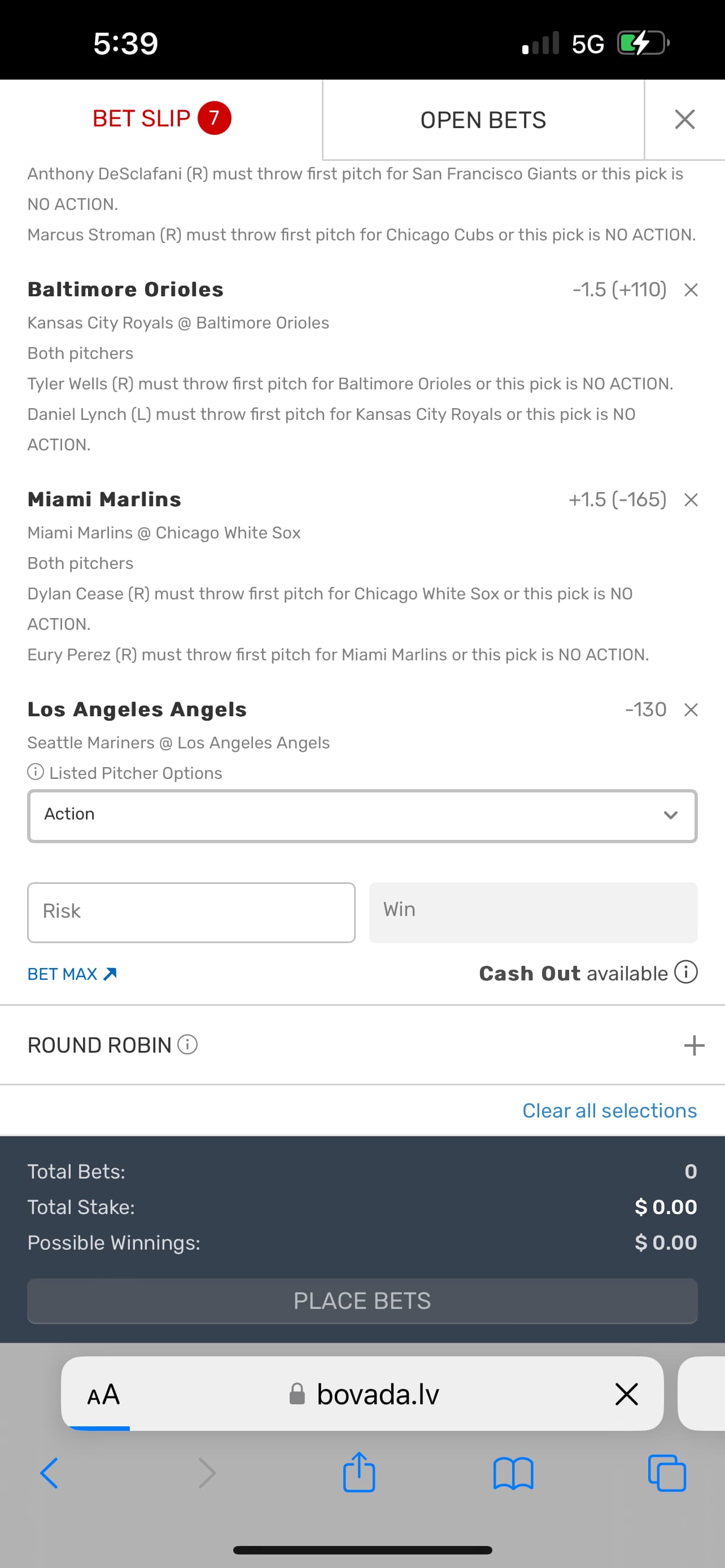Select the Bet Slip tab
Screen dimensions: 725x1568
(x=161, y=118)
